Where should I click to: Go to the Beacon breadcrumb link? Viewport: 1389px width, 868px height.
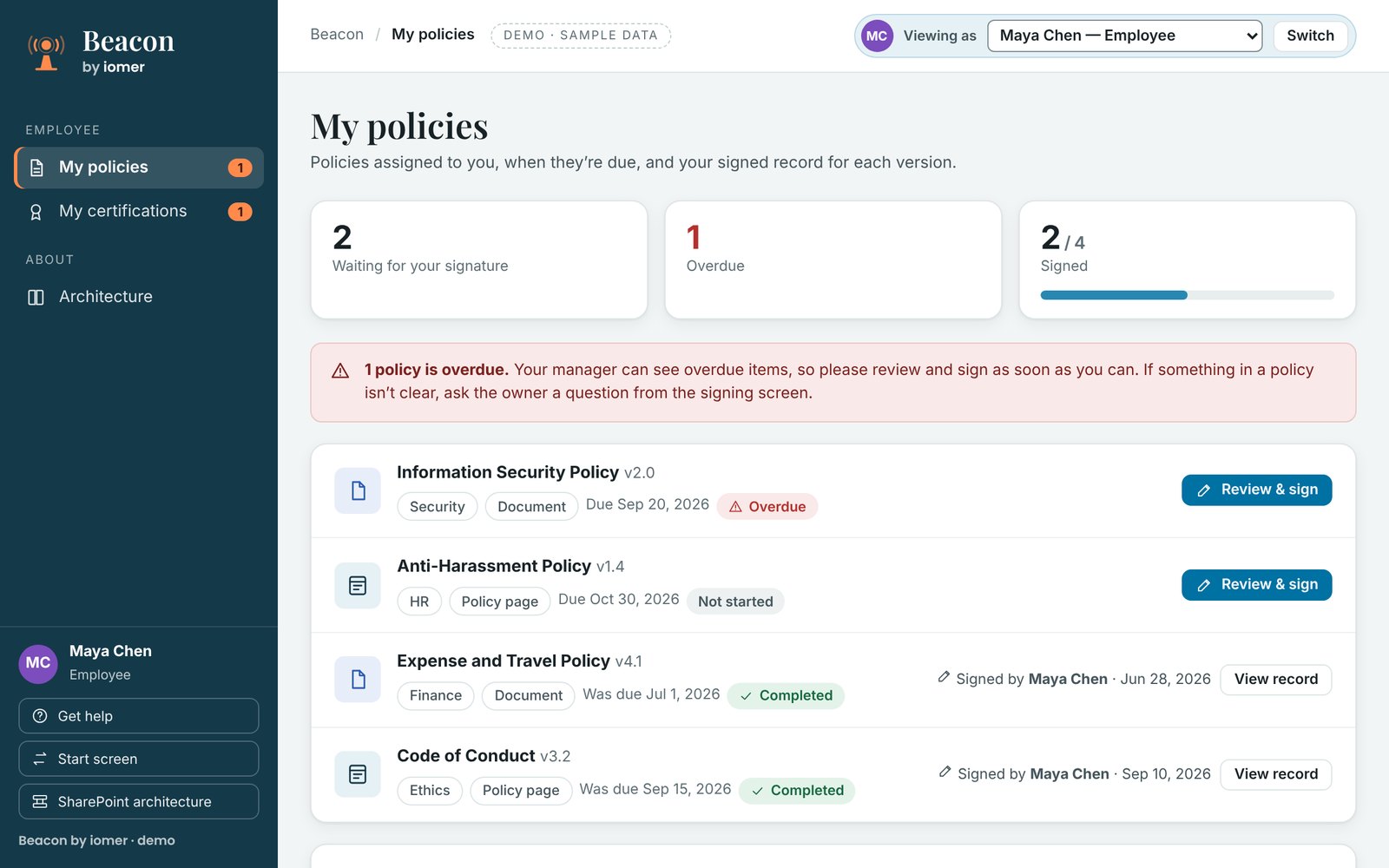pyautogui.click(x=337, y=35)
